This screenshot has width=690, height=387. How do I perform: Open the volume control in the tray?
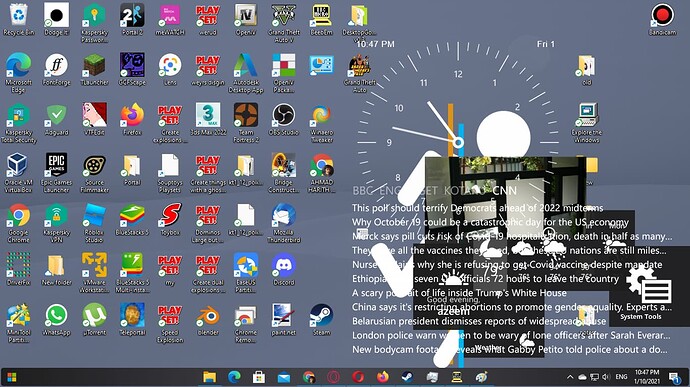pyautogui.click(x=606, y=377)
